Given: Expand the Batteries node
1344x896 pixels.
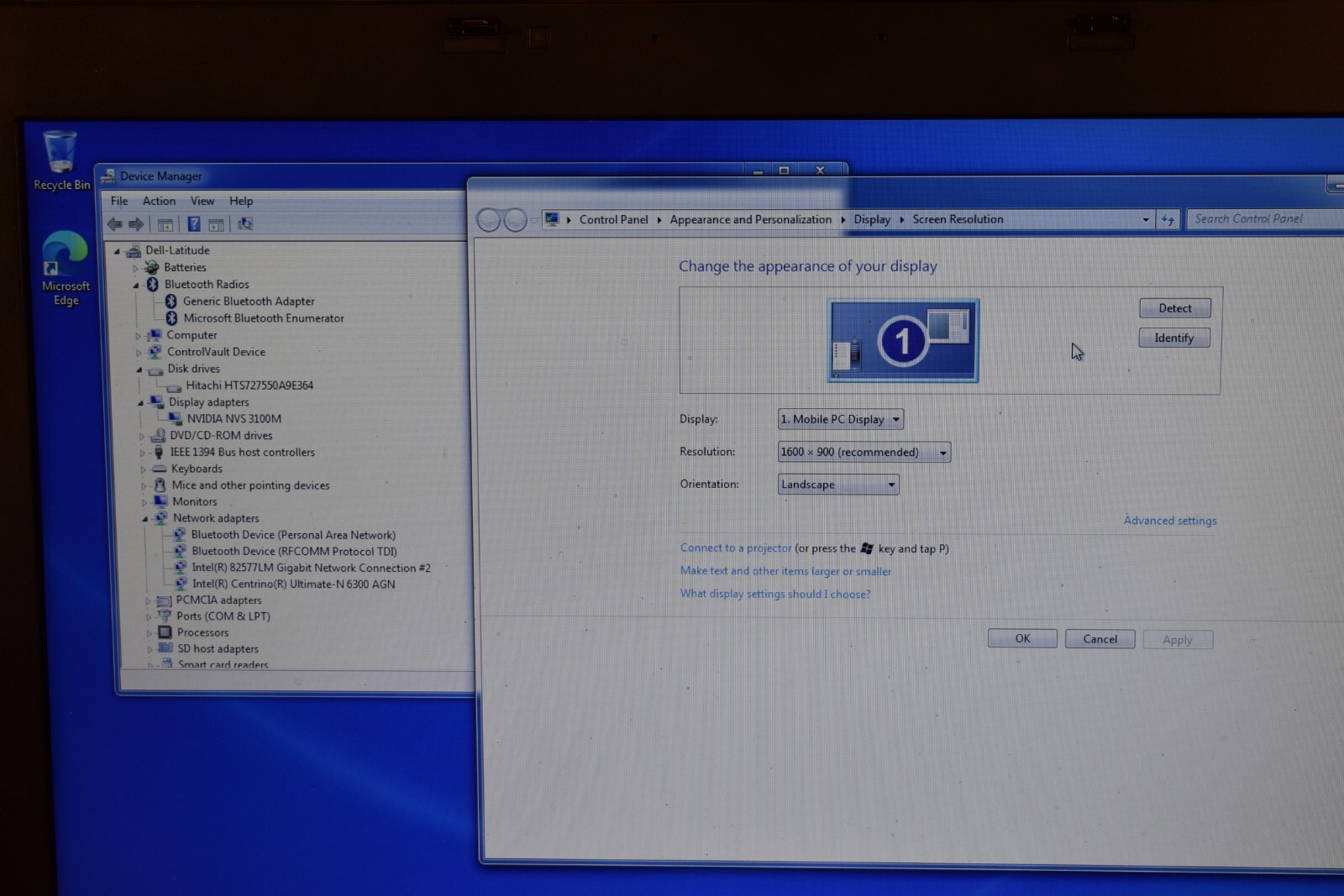Looking at the screenshot, I should coord(135,268).
